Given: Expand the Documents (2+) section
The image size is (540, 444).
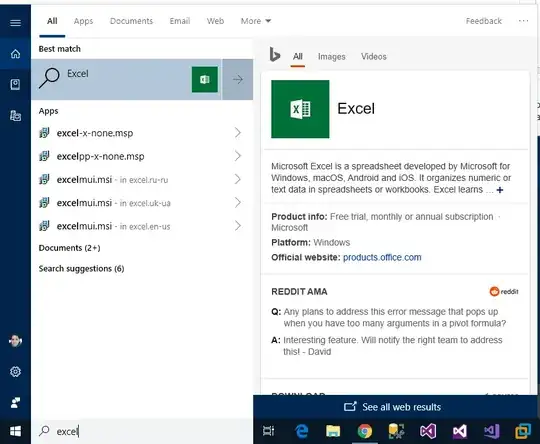Looking at the screenshot, I should 70,248.
